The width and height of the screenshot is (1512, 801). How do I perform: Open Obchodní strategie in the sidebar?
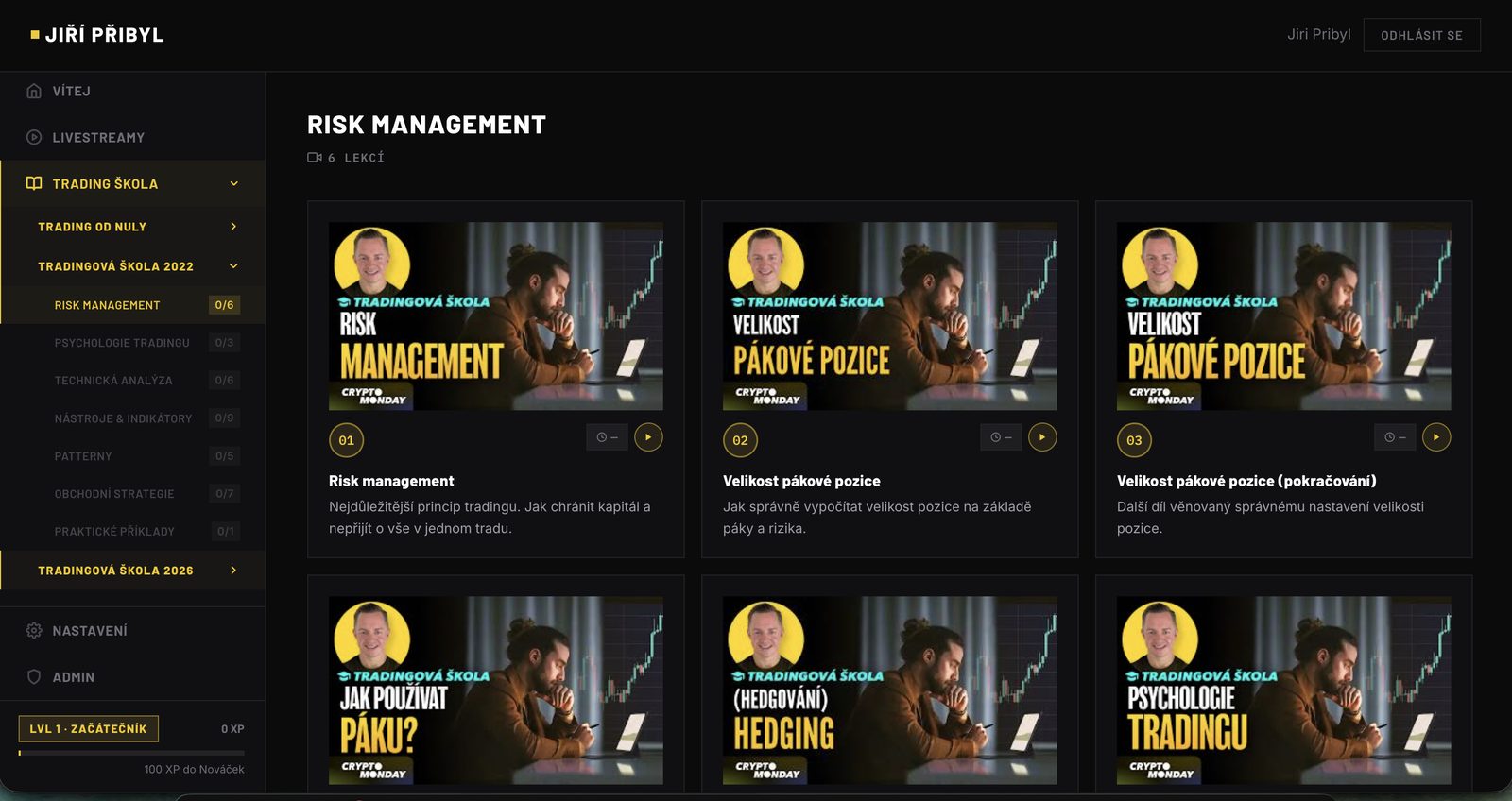[132, 494]
